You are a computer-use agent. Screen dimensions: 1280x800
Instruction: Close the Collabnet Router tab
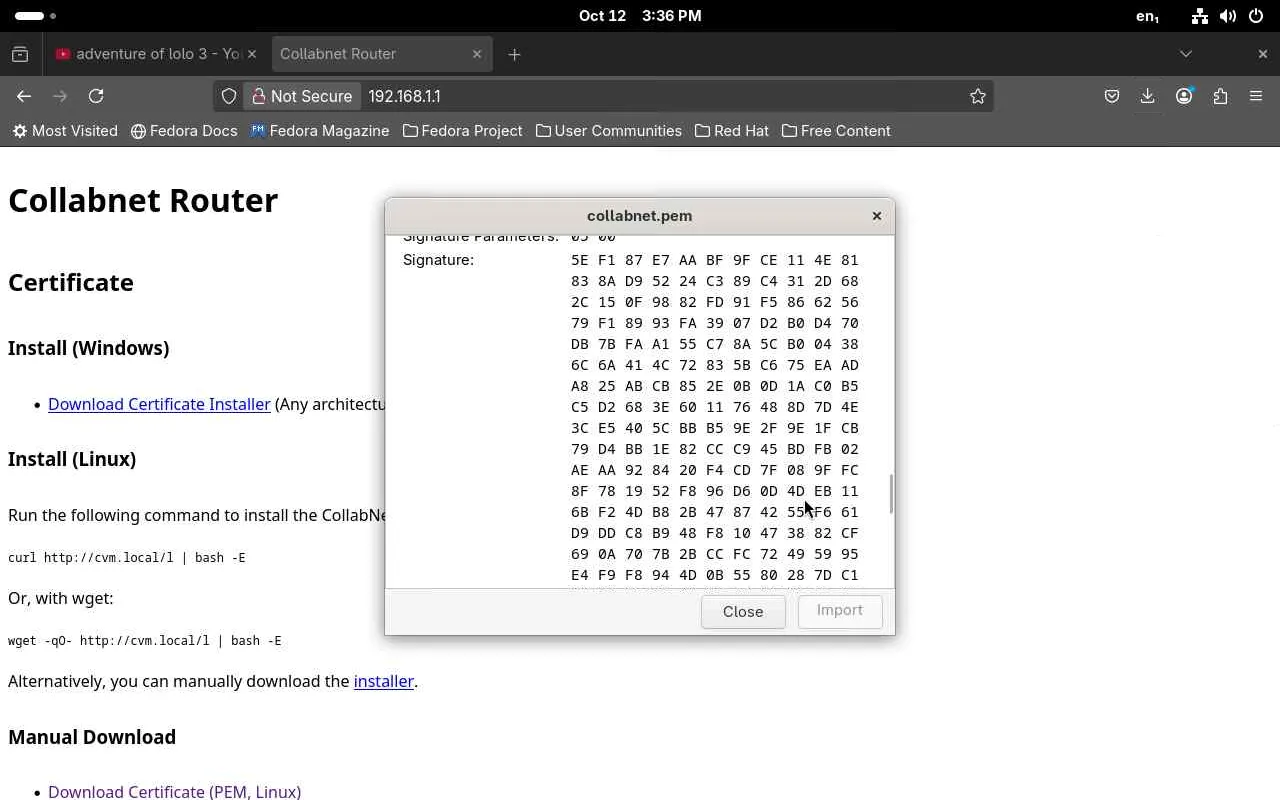pos(477,54)
